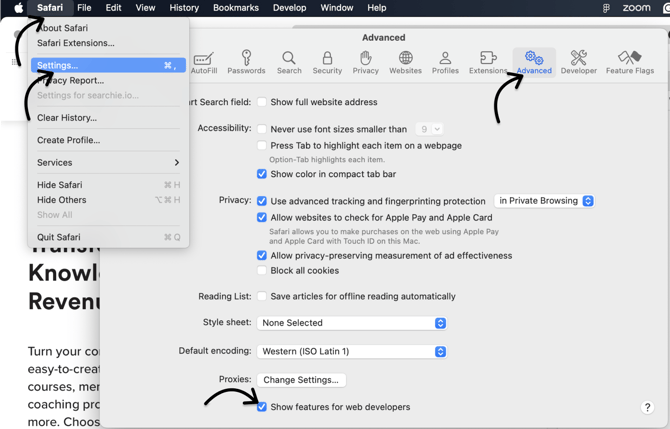Viewport: 670px width, 429px height.
Task: Open the in Private Browsing dropdown
Action: coord(545,201)
